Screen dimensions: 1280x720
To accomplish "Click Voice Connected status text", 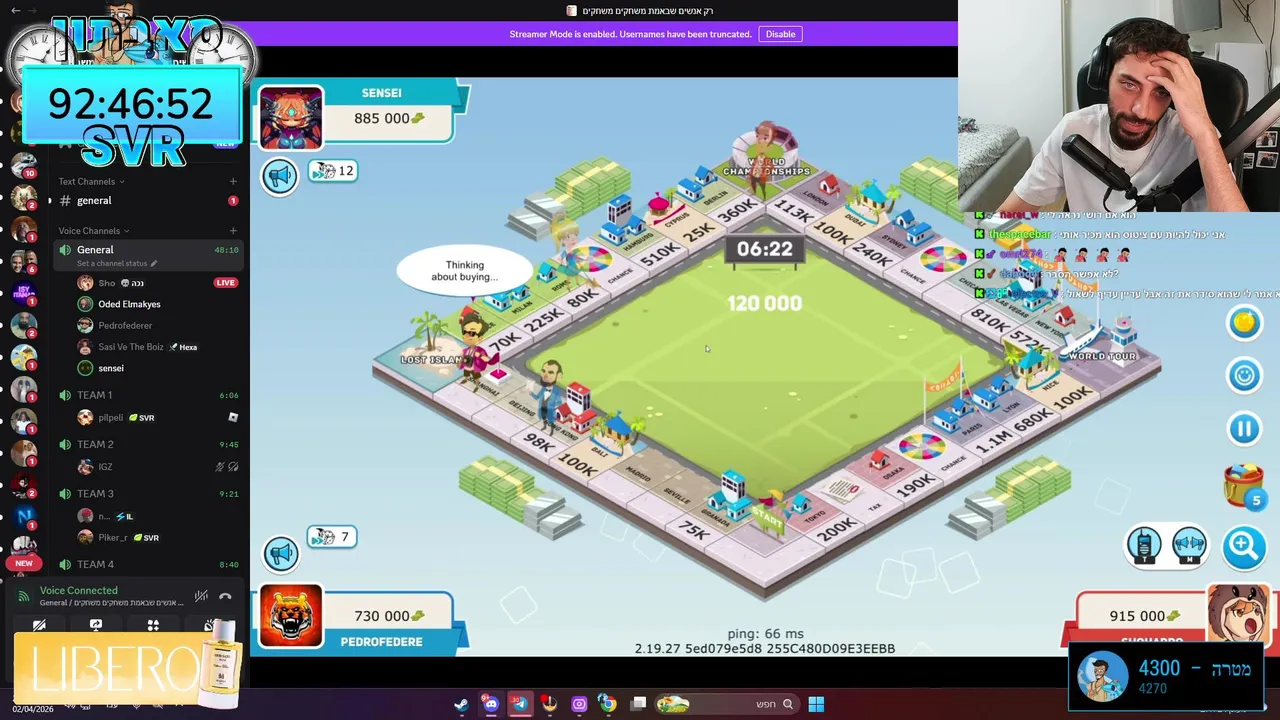I will coord(78,591).
